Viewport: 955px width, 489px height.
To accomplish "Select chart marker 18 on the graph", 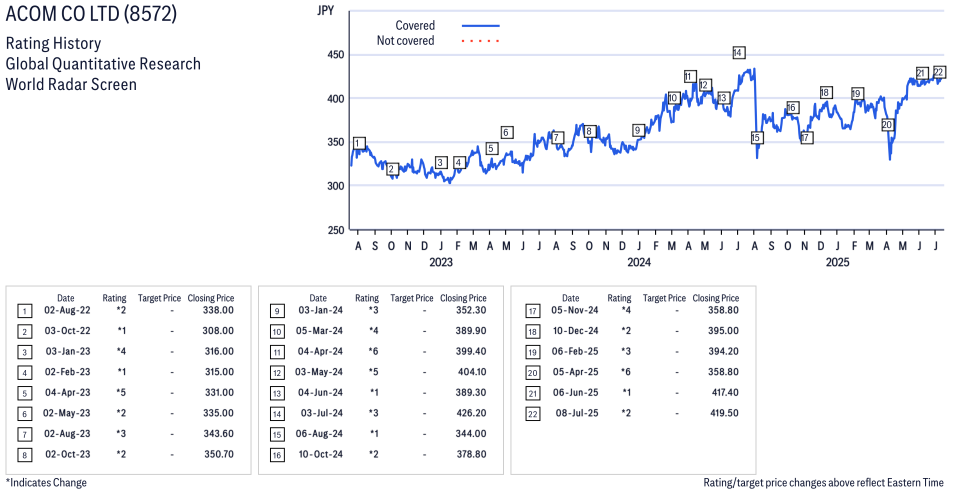I will (x=825, y=93).
